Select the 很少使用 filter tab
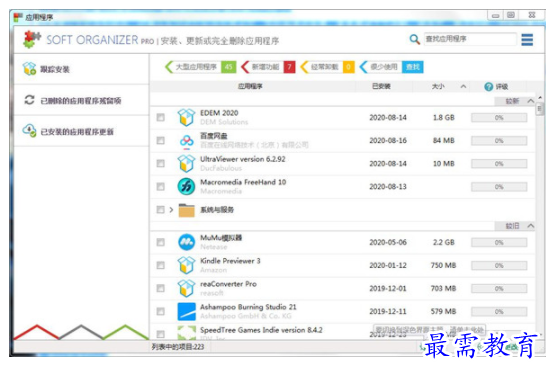Viewport: 546px width, 377px height. point(391,67)
